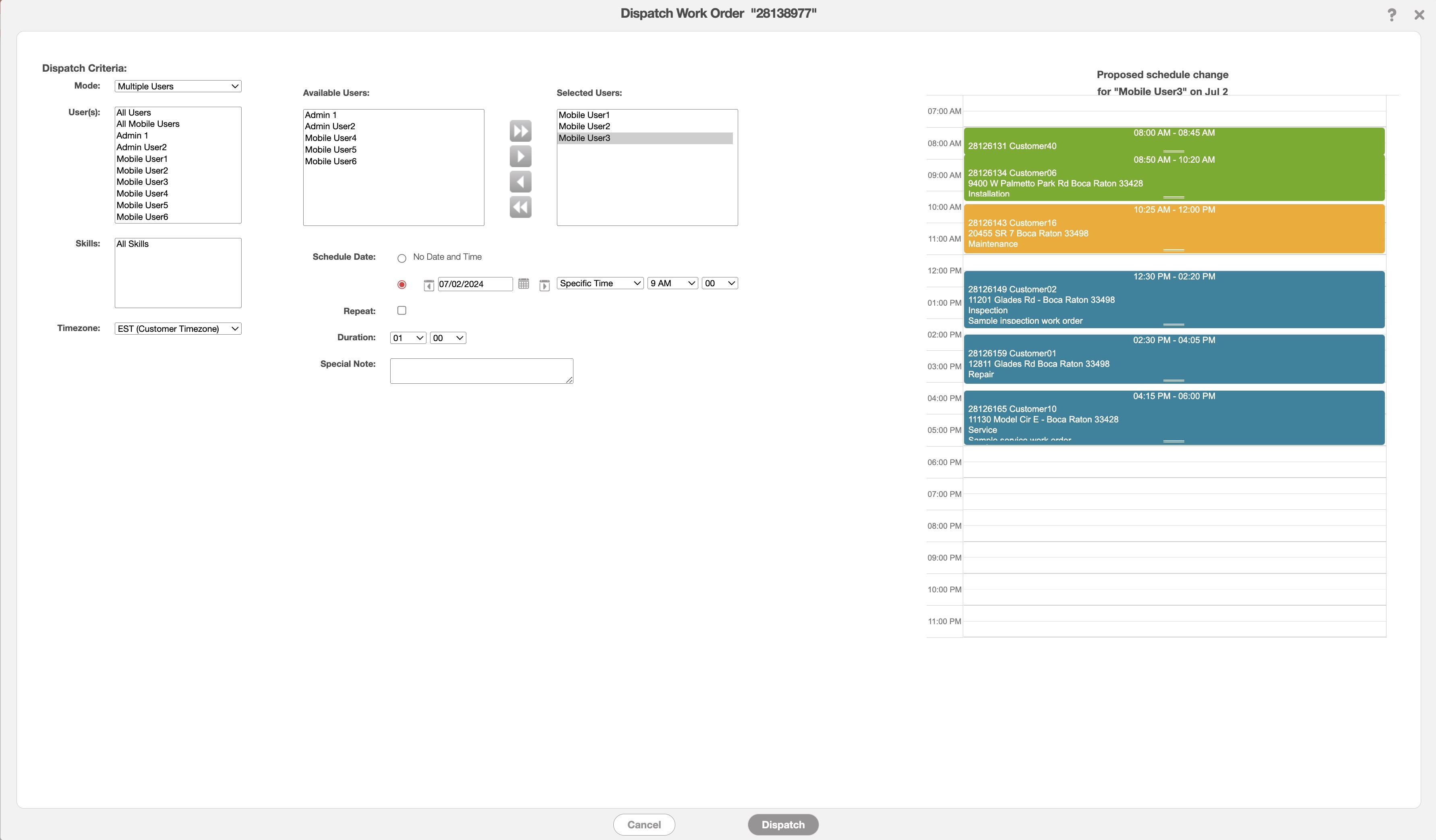
Task: Click the remove all users double-left icon
Action: pyautogui.click(x=520, y=207)
